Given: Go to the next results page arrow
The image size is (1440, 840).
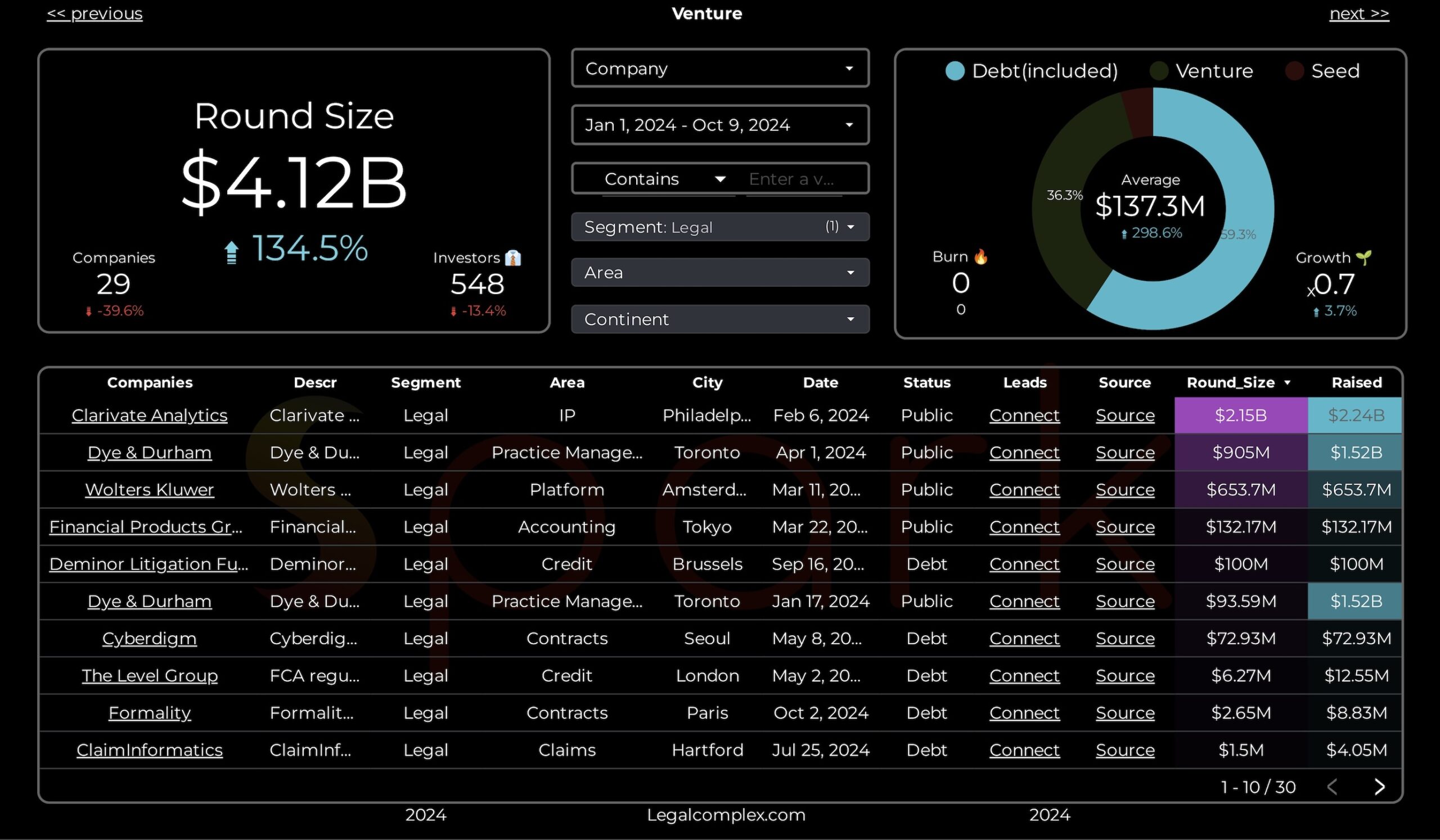Looking at the screenshot, I should click(x=1379, y=787).
